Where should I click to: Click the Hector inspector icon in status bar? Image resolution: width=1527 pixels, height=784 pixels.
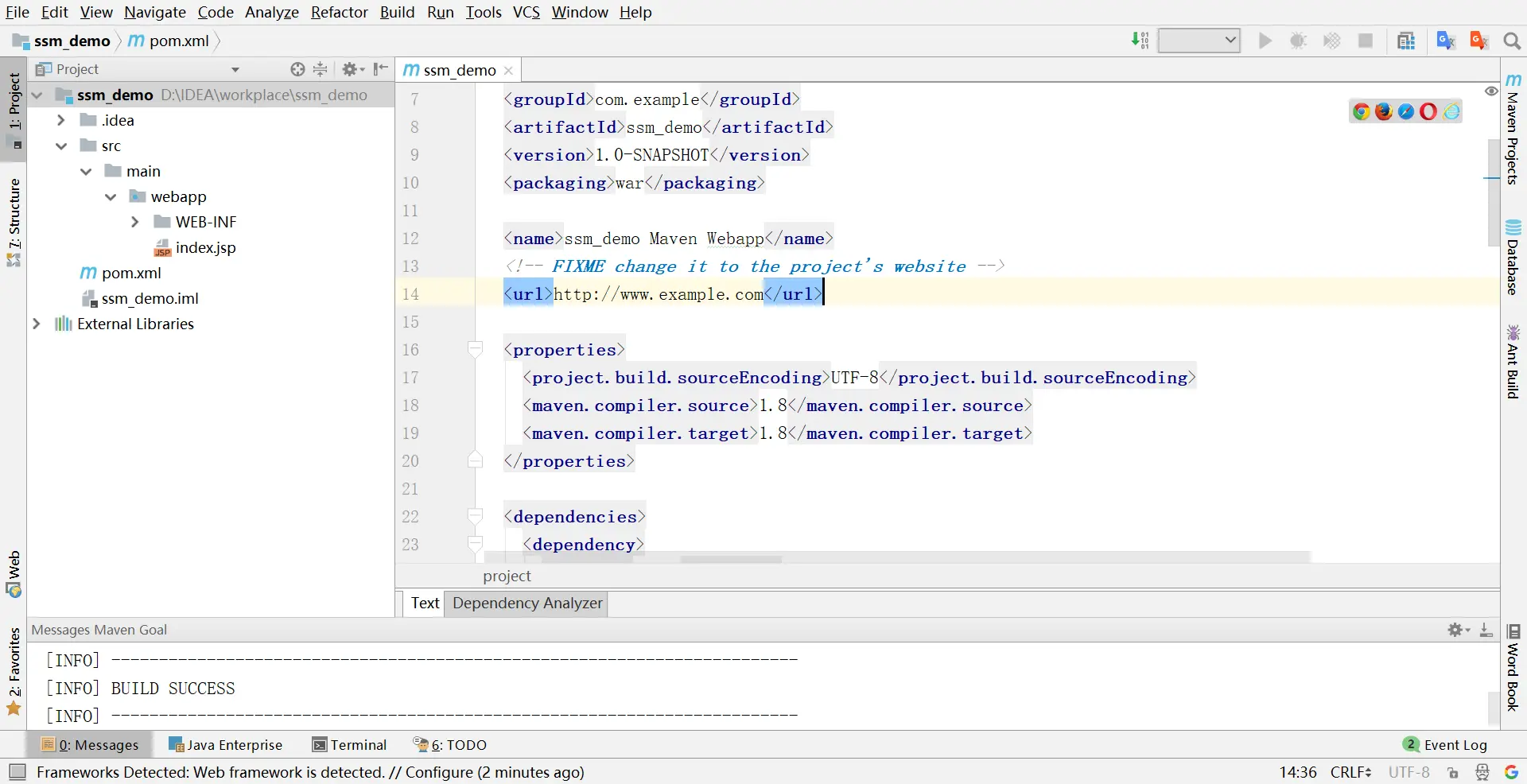pos(1482,772)
